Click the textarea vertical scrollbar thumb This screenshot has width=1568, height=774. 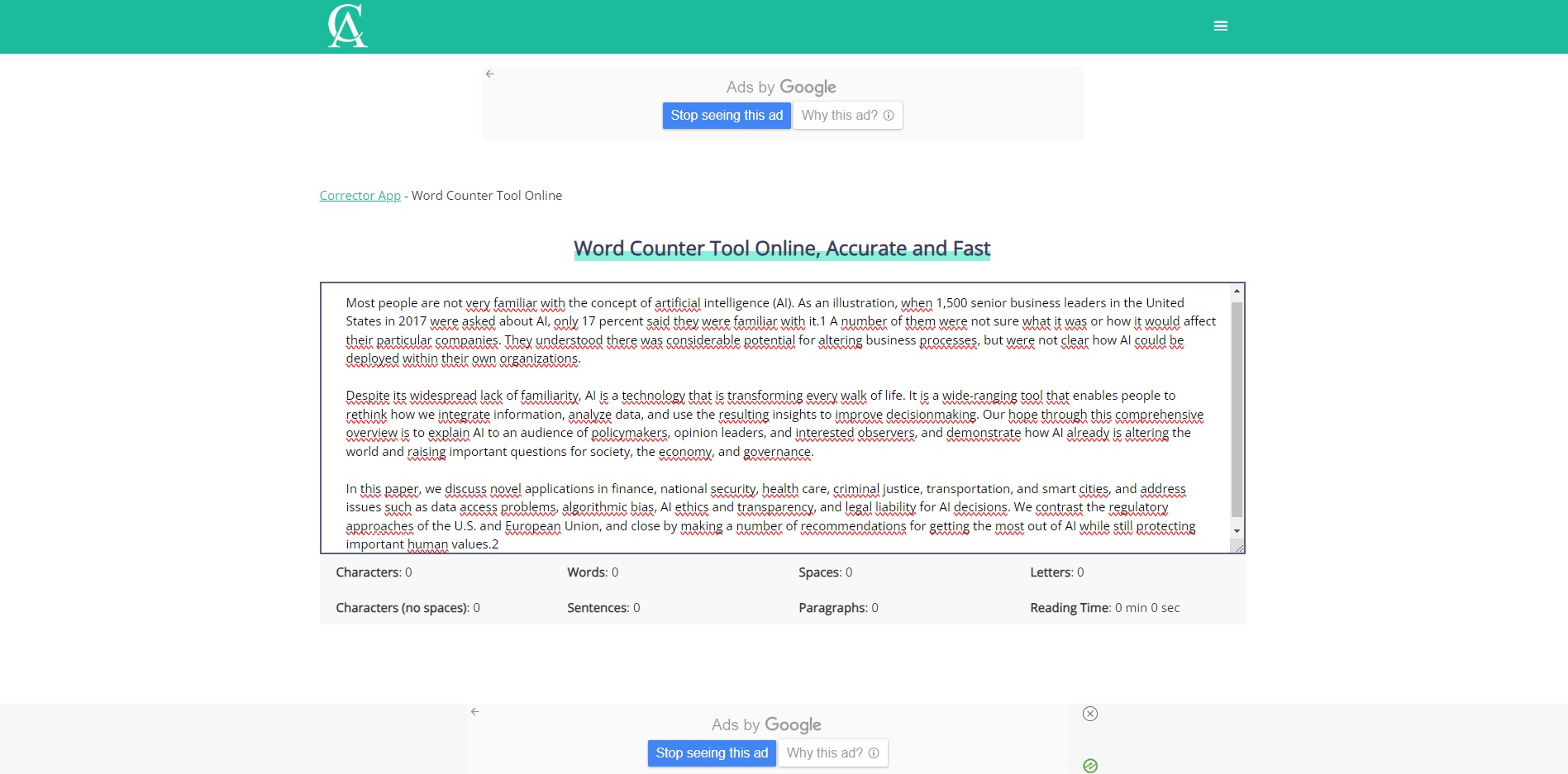(1237, 410)
